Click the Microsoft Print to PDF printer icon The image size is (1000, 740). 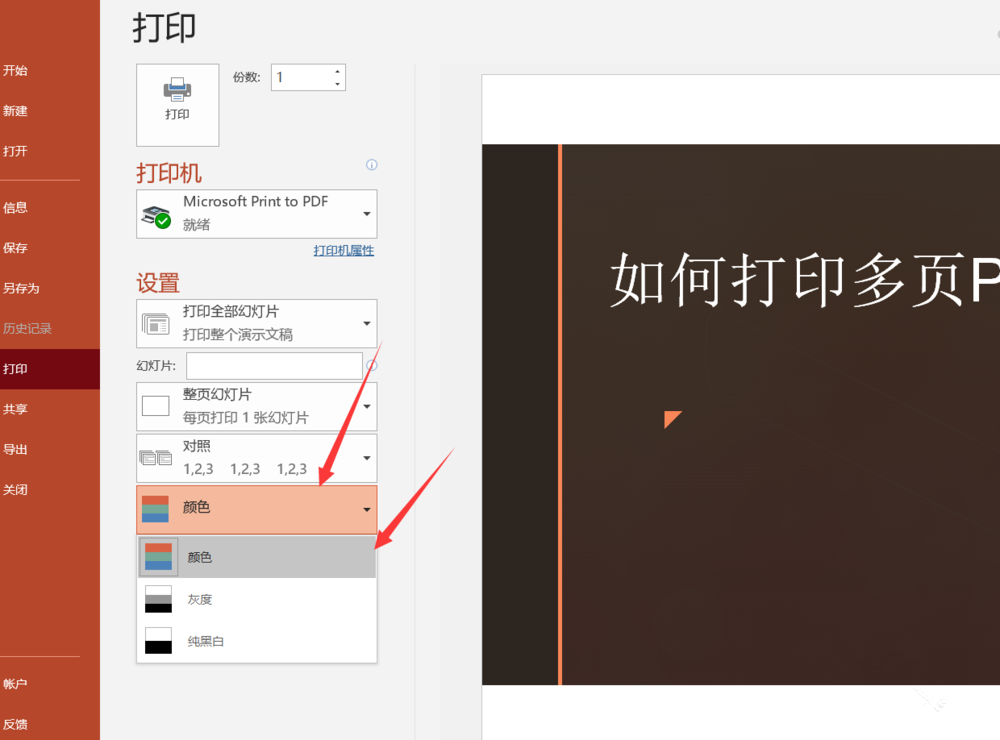click(x=157, y=213)
